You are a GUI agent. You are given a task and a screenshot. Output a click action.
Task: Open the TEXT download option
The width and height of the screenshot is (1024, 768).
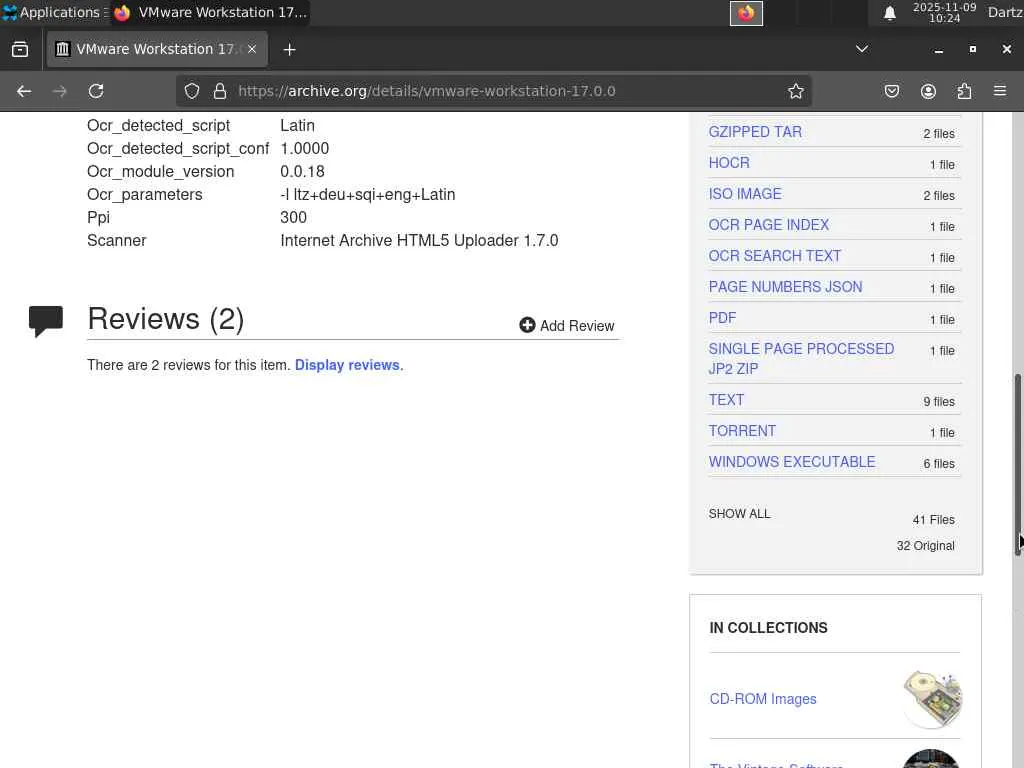tap(726, 400)
